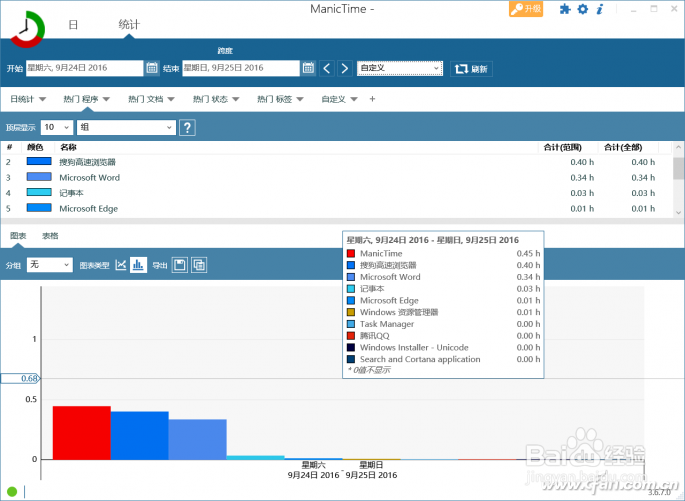Select line chart type icon
The width and height of the screenshot is (685, 501).
pyautogui.click(x=121, y=265)
